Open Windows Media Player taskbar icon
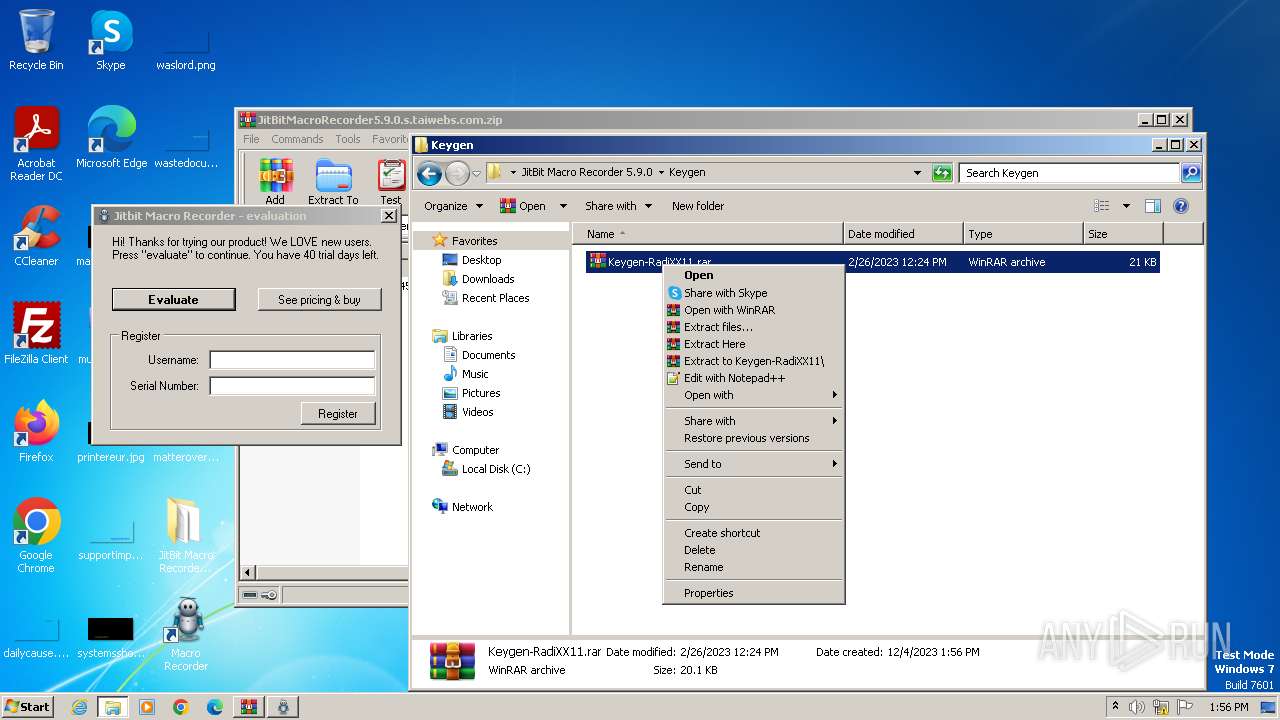 pyautogui.click(x=147, y=707)
